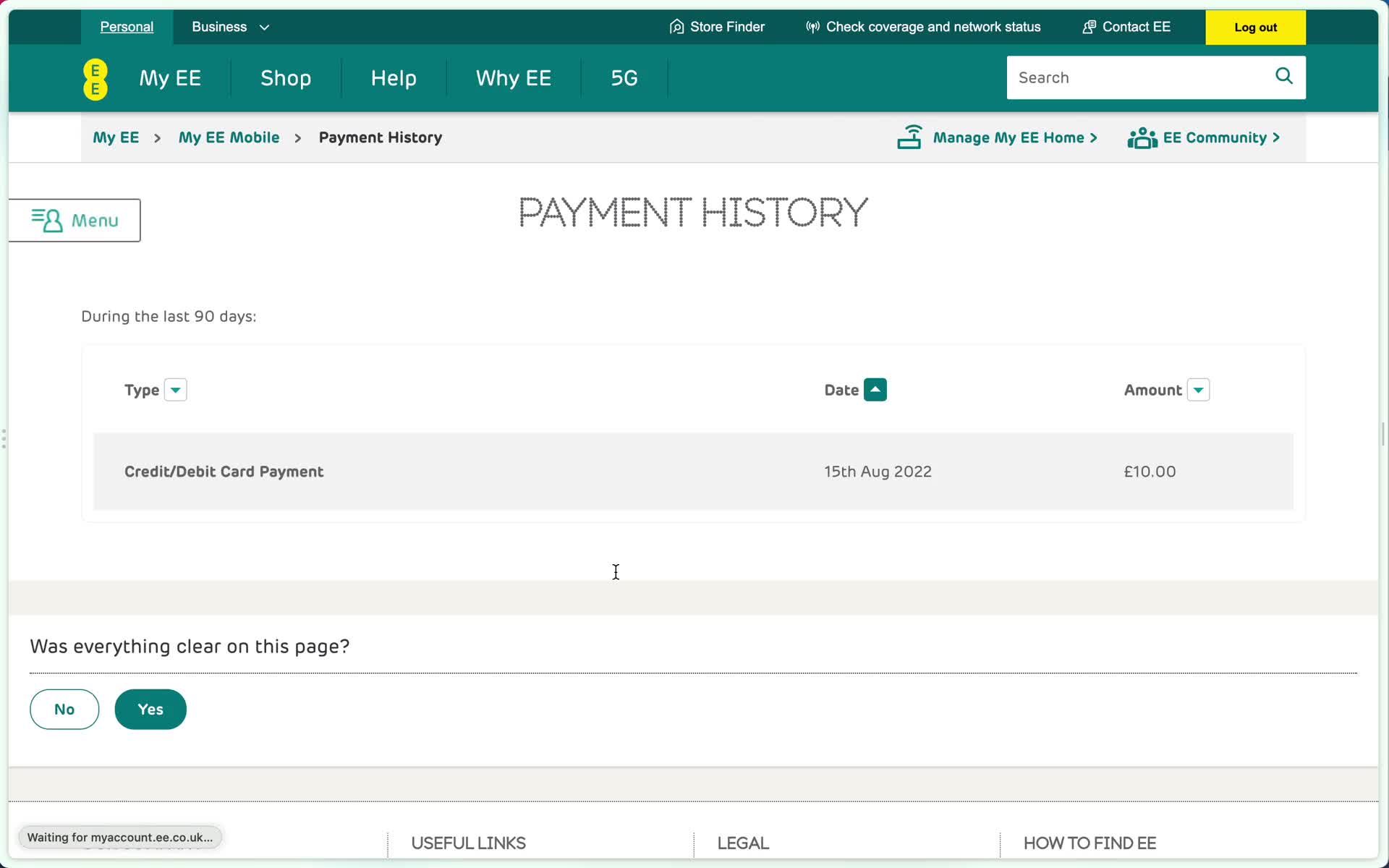Screen dimensions: 1389x868
Task: Sort payments by Amount arrow
Action: [x=1199, y=390]
